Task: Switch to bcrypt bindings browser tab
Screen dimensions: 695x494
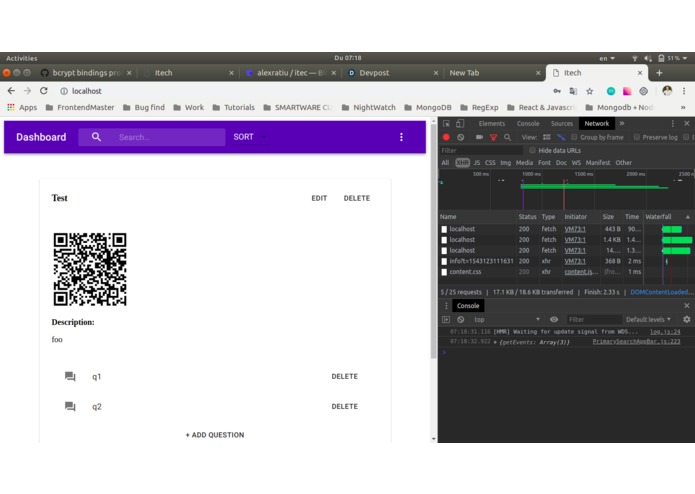Action: click(86, 73)
